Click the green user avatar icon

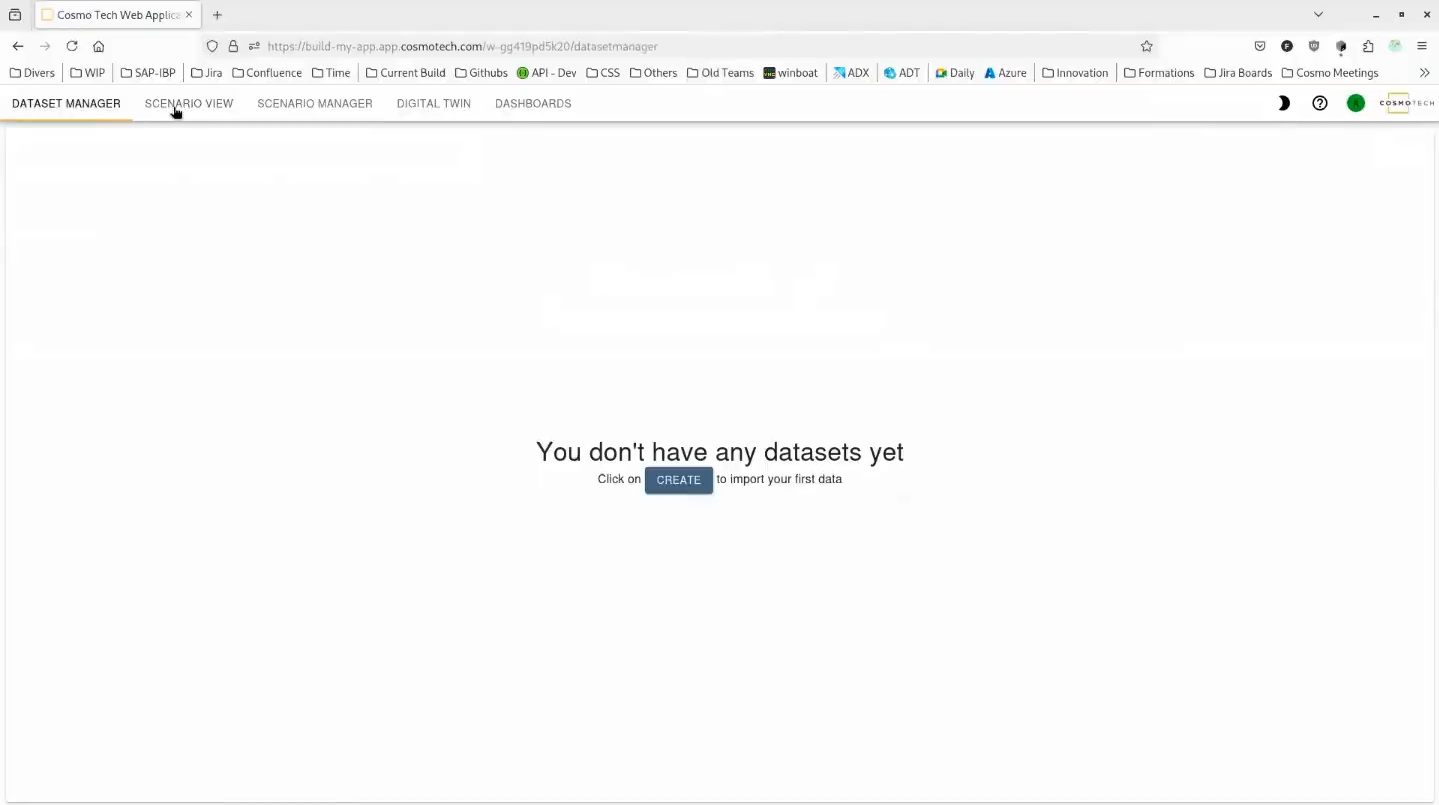1355,103
